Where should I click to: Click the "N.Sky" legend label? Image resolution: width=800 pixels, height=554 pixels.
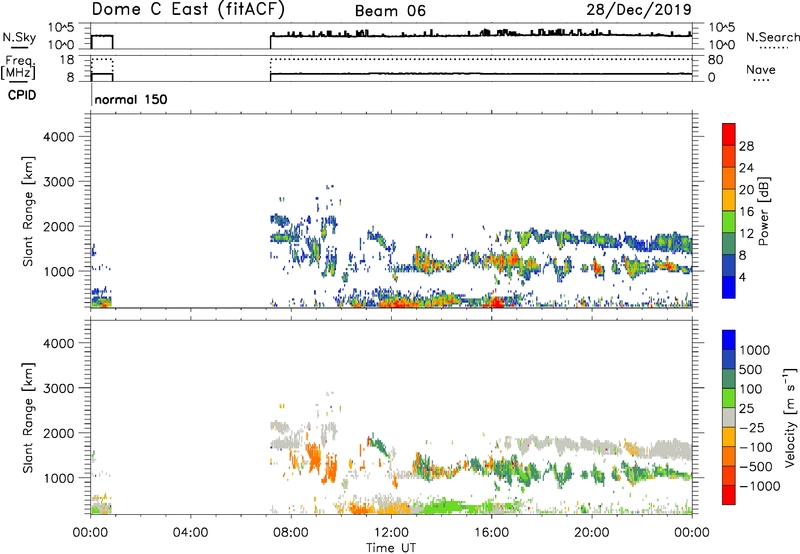click(19, 38)
